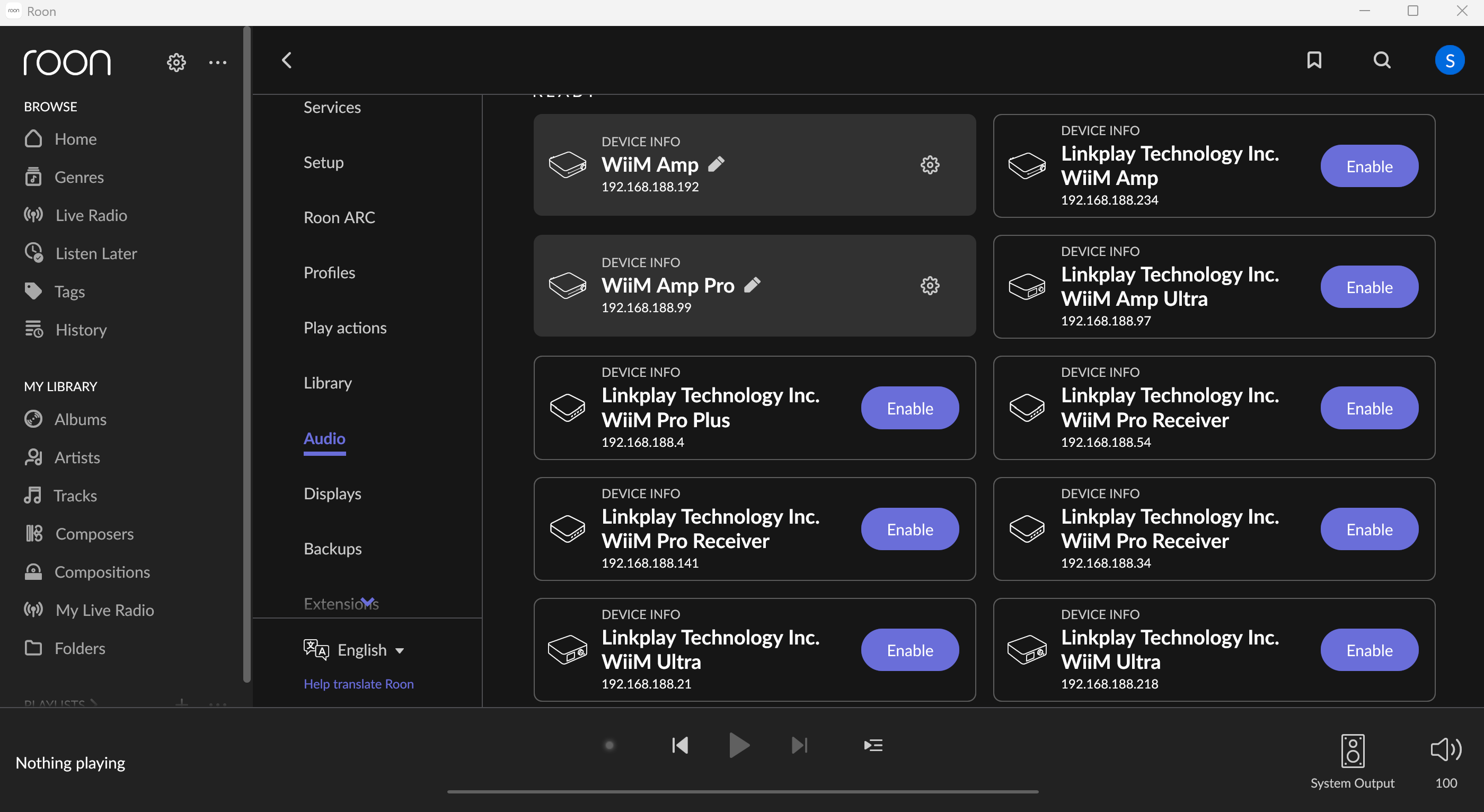Click Help translate Roon link
This screenshot has height=812, width=1484.
[x=358, y=684]
